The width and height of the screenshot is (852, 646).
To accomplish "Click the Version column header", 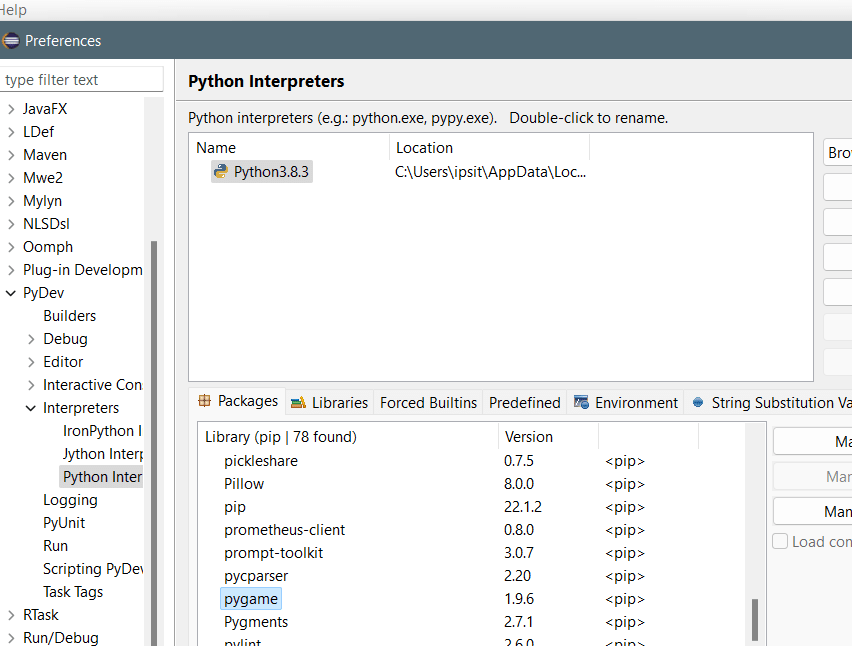I will pos(529,437).
